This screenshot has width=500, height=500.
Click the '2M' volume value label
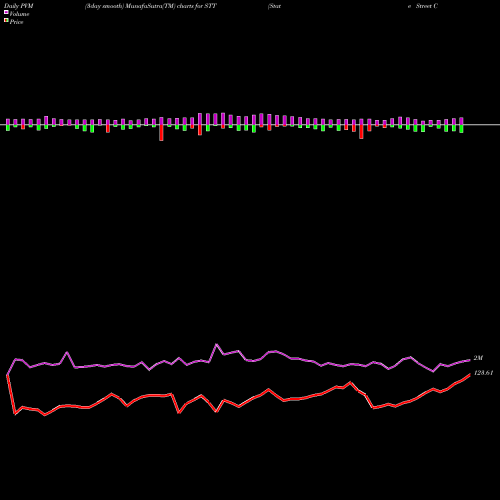478,358
